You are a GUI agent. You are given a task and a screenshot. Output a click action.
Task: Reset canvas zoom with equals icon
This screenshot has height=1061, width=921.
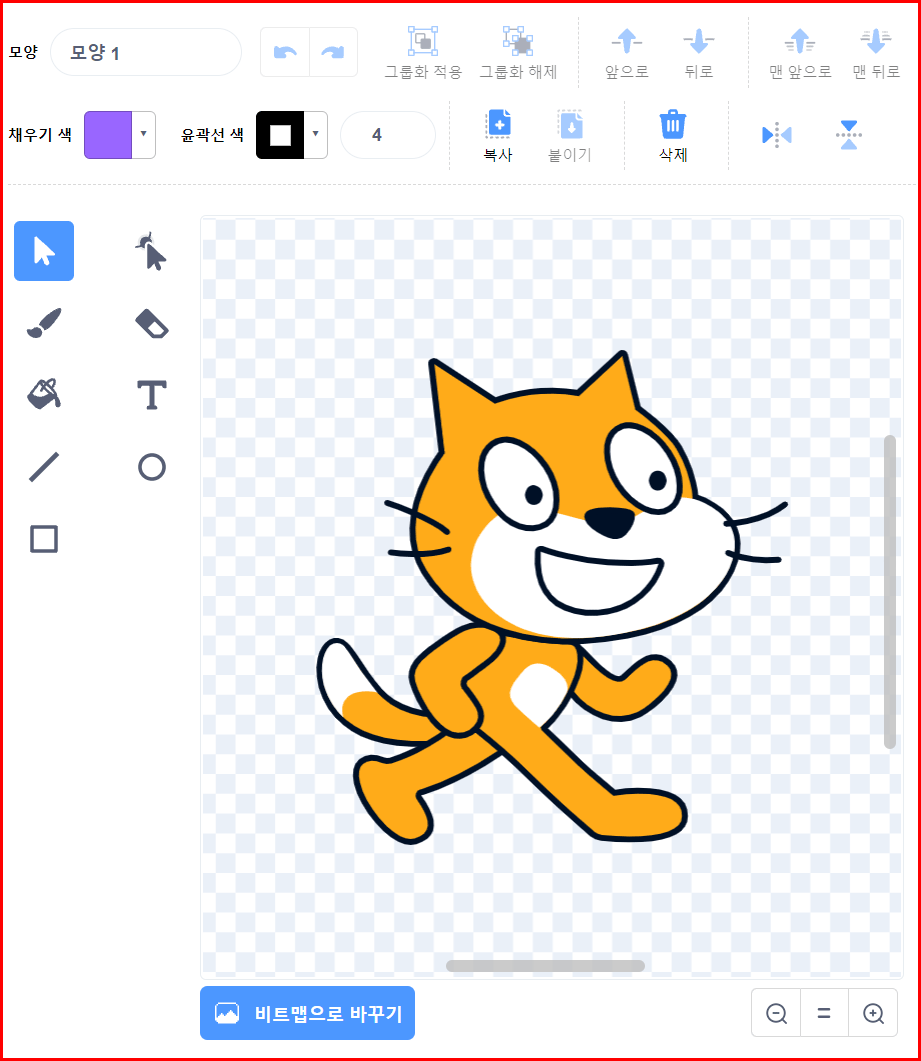click(824, 1013)
